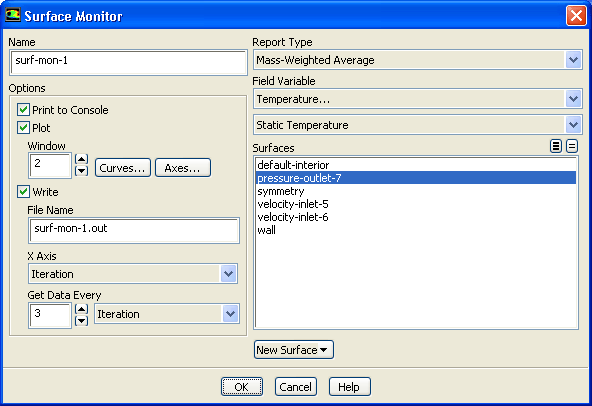Uncheck Print to Console option
The width and height of the screenshot is (592, 406).
(x=23, y=110)
